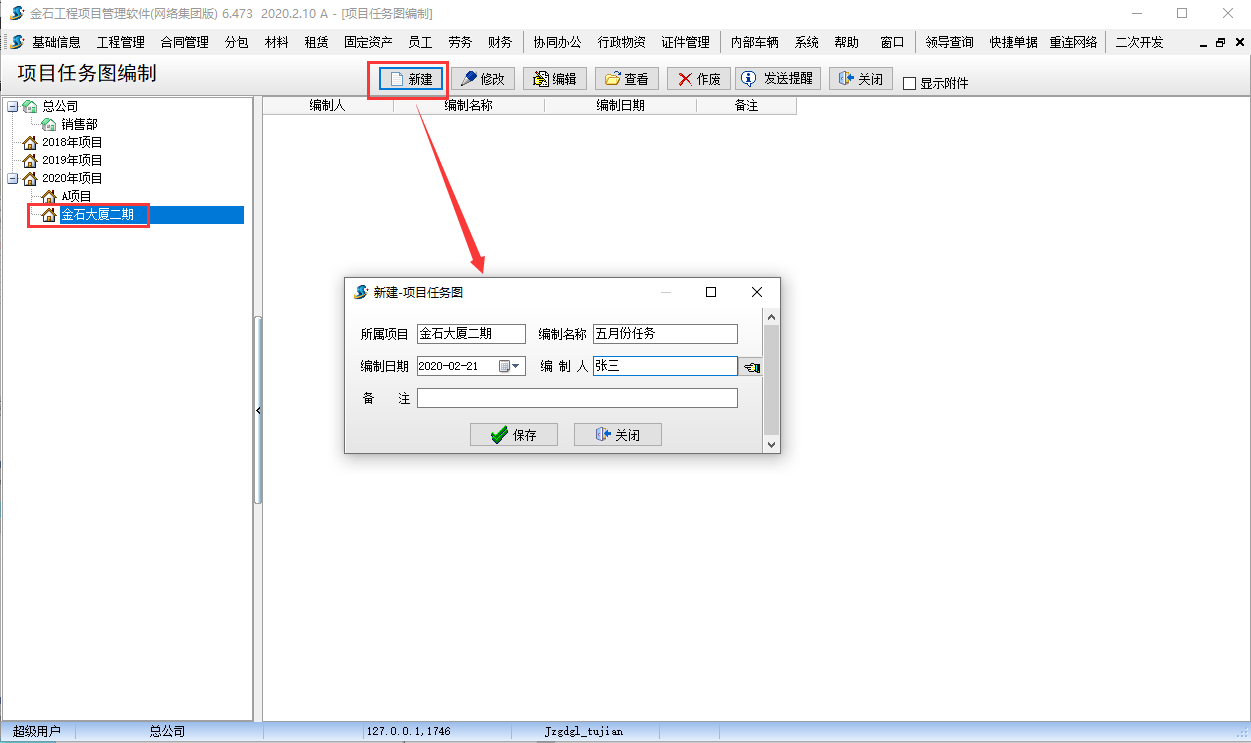
Task: Click the person picker icon beside 编制人
Action: [x=751, y=367]
